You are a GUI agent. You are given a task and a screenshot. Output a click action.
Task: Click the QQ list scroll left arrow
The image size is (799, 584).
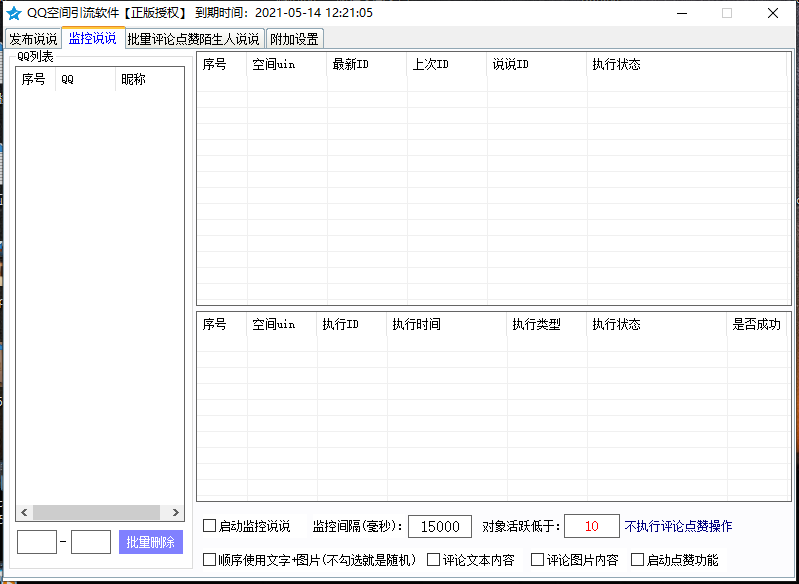click(24, 512)
